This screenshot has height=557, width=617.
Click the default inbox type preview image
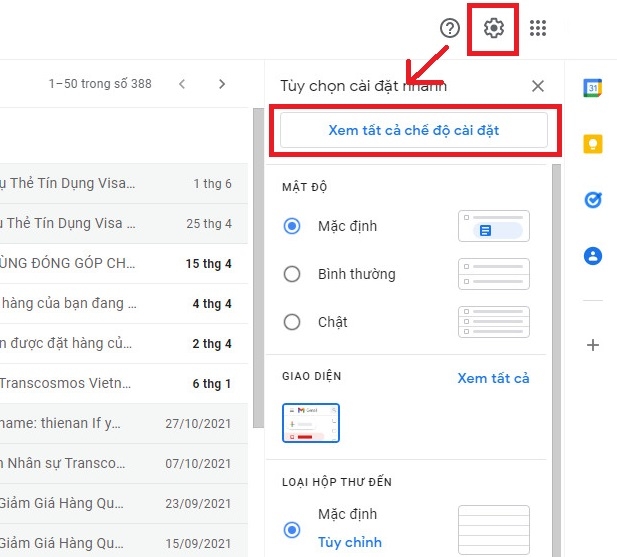tap(494, 530)
